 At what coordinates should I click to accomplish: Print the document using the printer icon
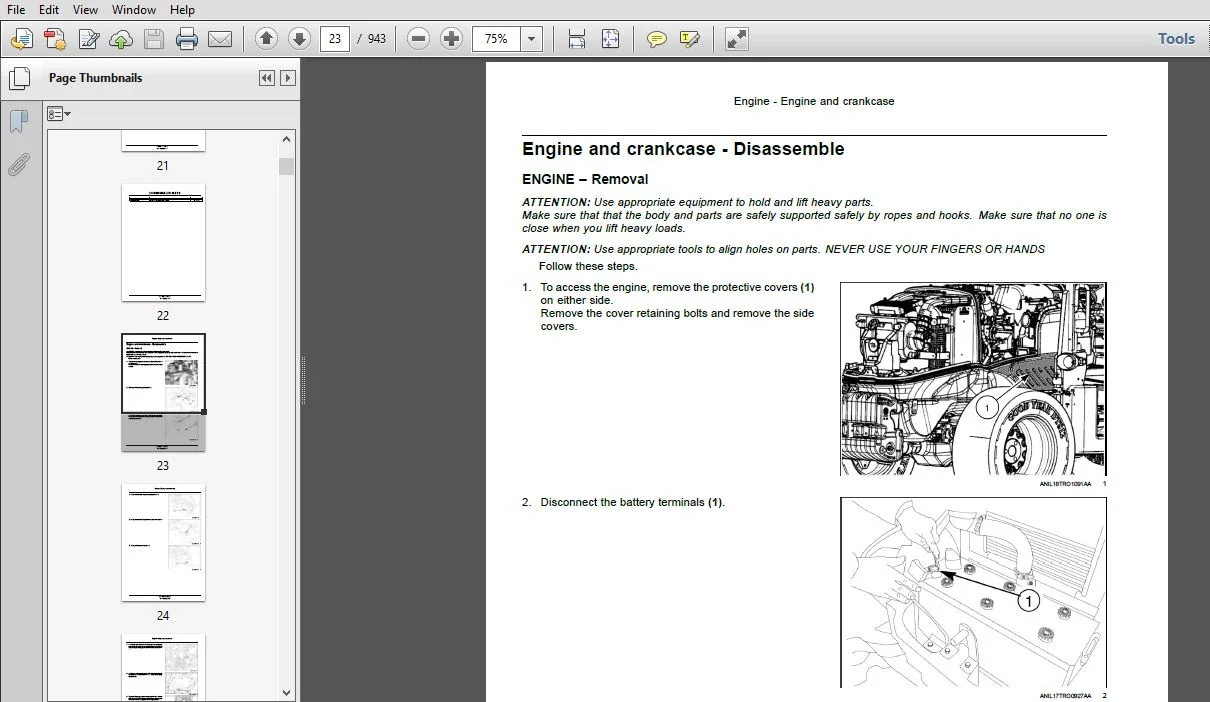(x=187, y=39)
